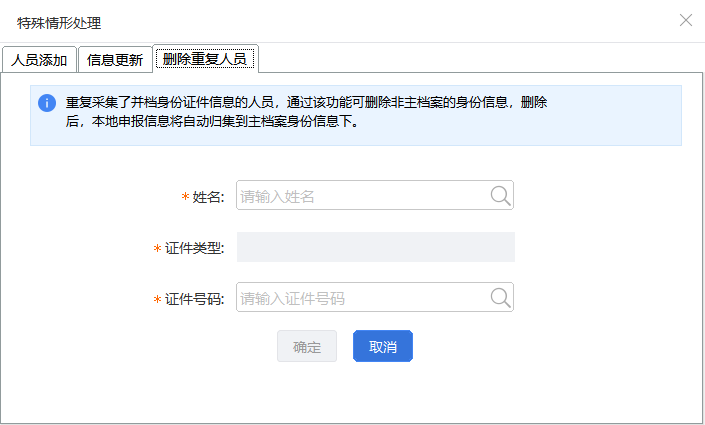Screen dimensions: 705x425
Task: Click the 重复采集 notice text in the banner
Action: pyautogui.click(x=306, y=112)
